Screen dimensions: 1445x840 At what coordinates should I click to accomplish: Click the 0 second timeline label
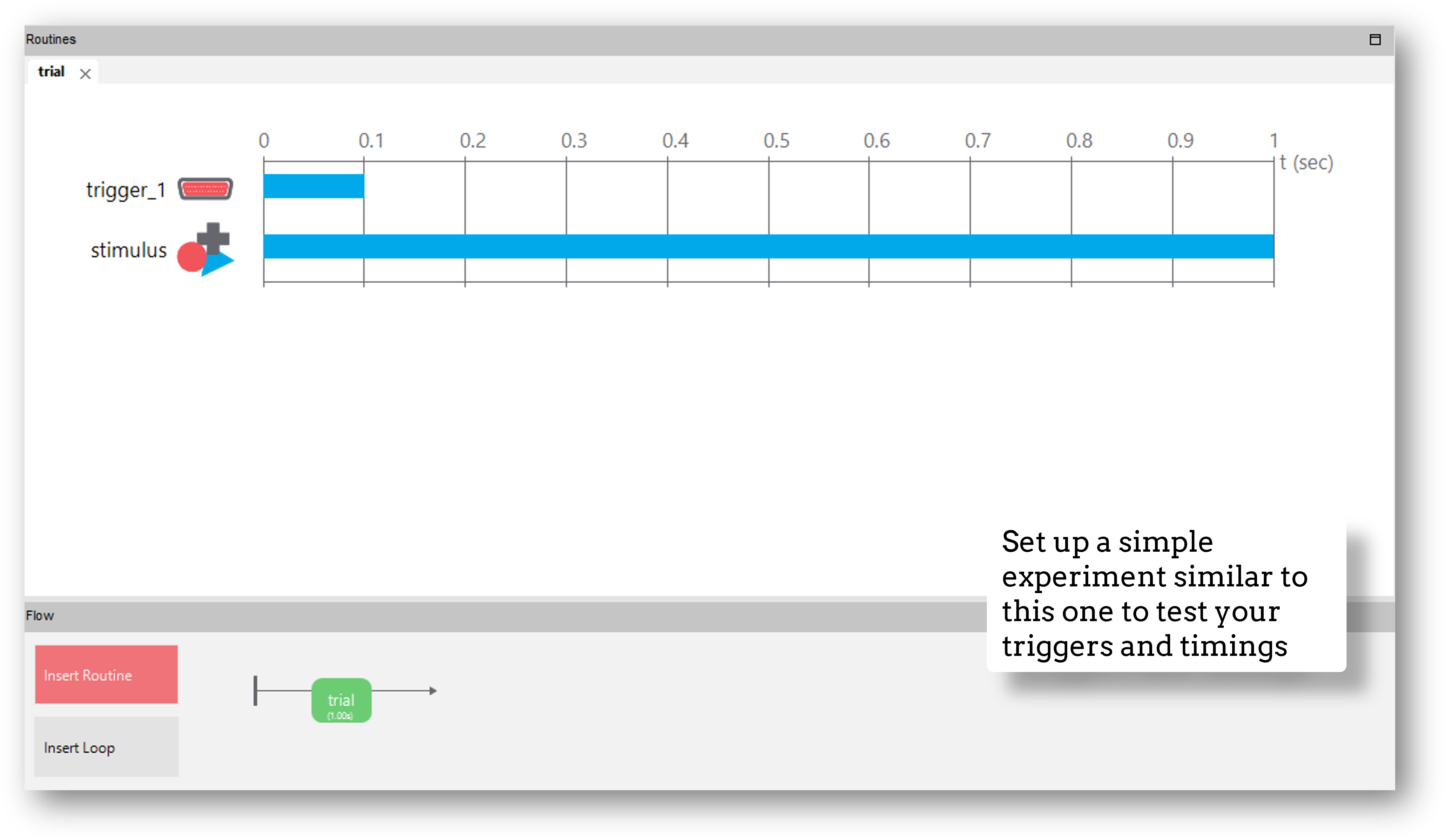(264, 141)
